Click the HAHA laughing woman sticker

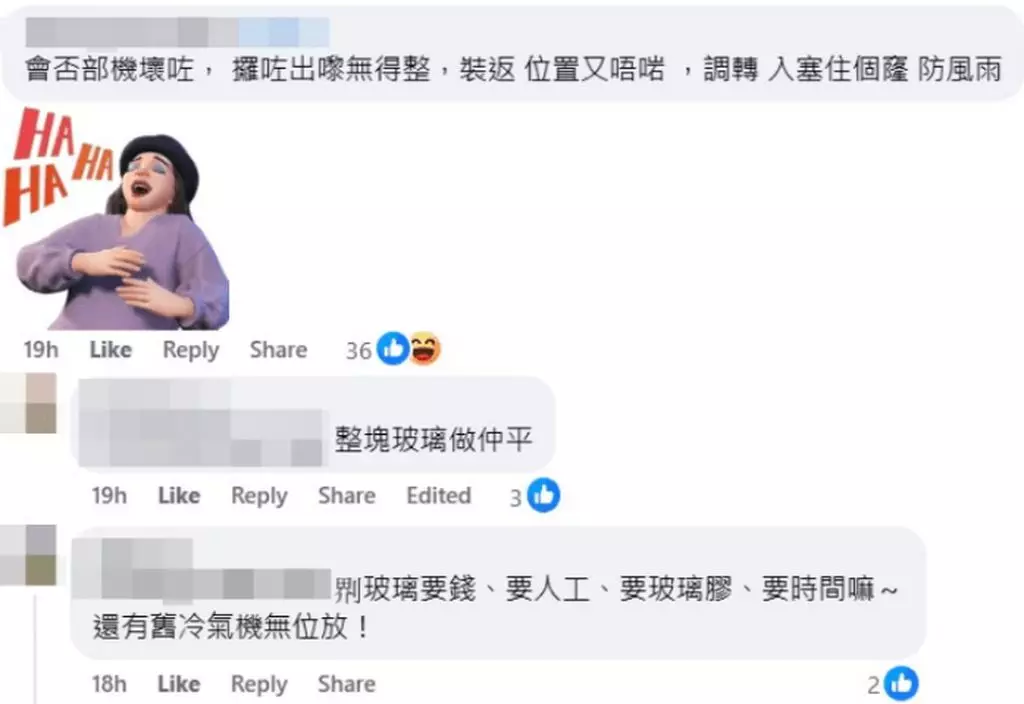coord(117,219)
